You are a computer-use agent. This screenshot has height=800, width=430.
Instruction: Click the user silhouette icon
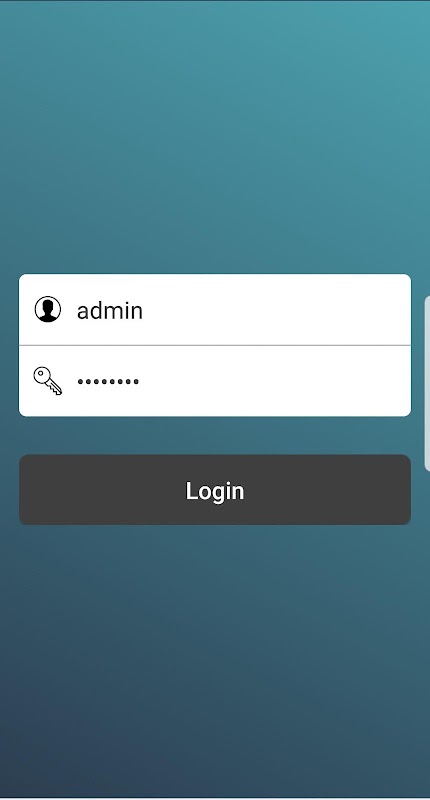pyautogui.click(x=47, y=309)
